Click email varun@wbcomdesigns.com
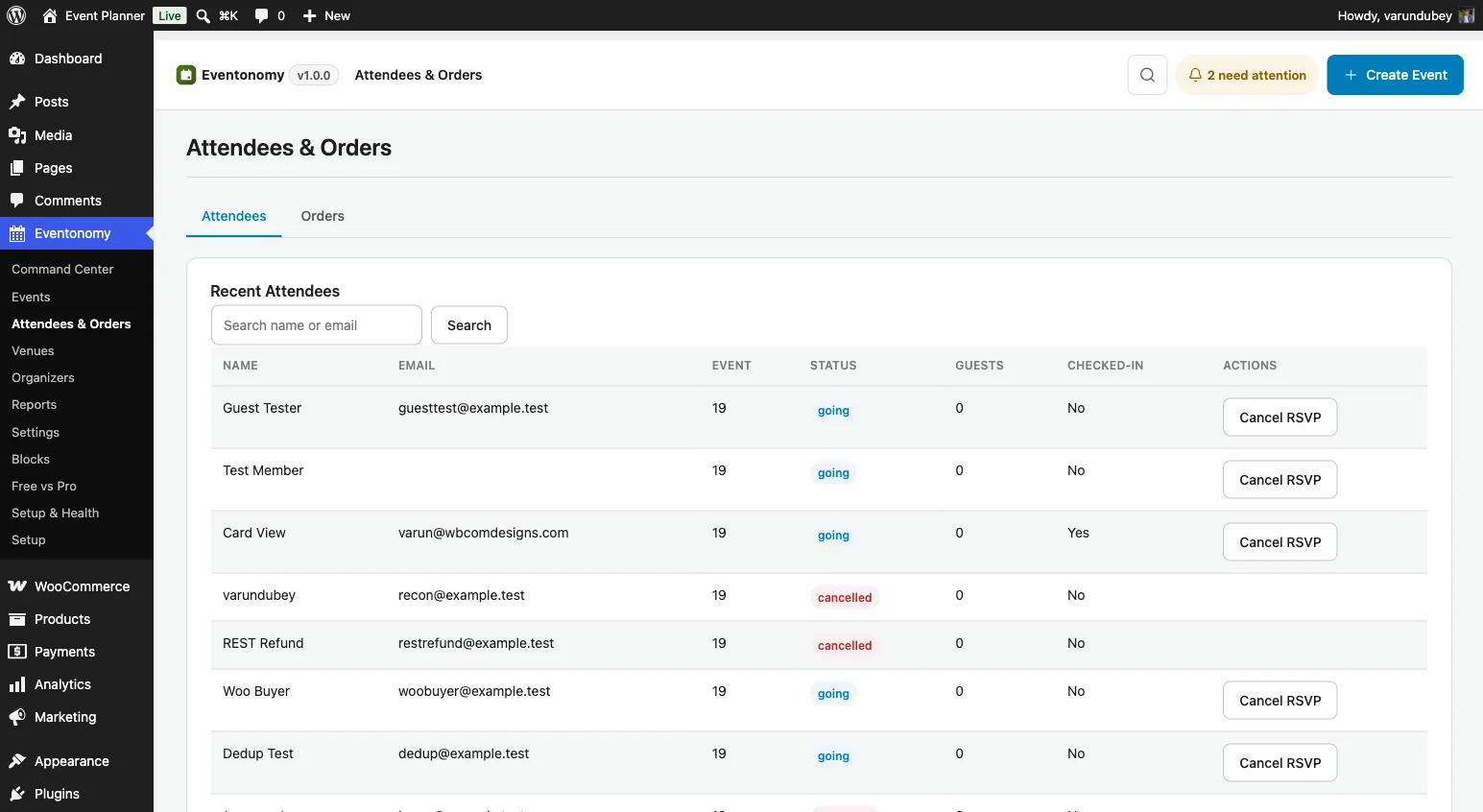1483x812 pixels. click(484, 533)
